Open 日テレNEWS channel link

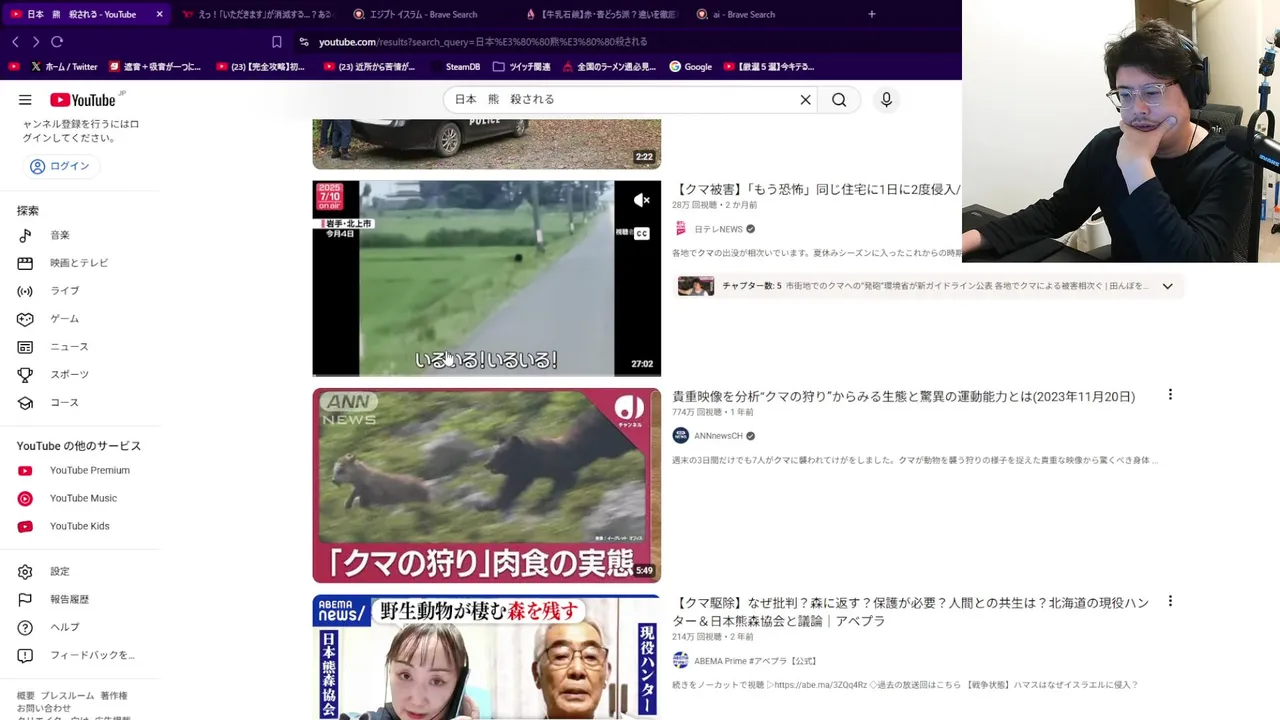pos(718,229)
